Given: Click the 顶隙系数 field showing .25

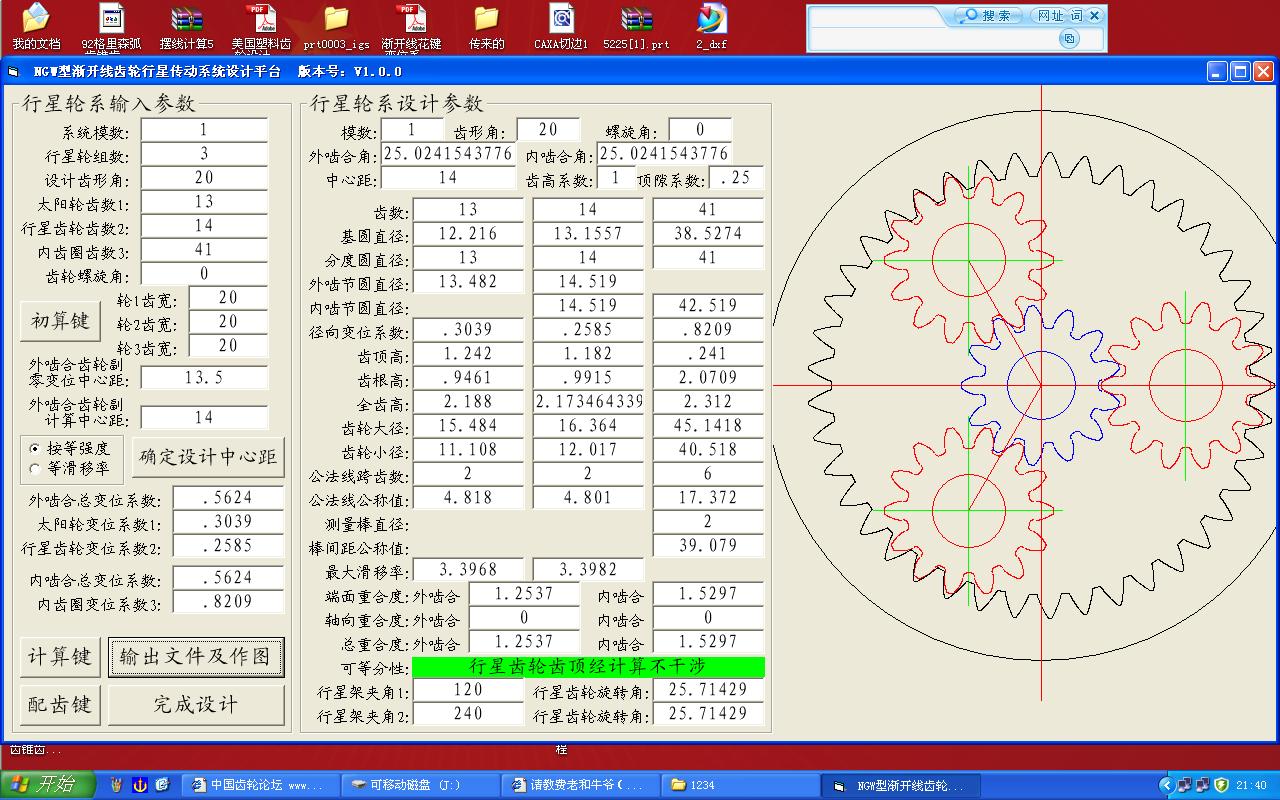Looking at the screenshot, I should coord(736,178).
